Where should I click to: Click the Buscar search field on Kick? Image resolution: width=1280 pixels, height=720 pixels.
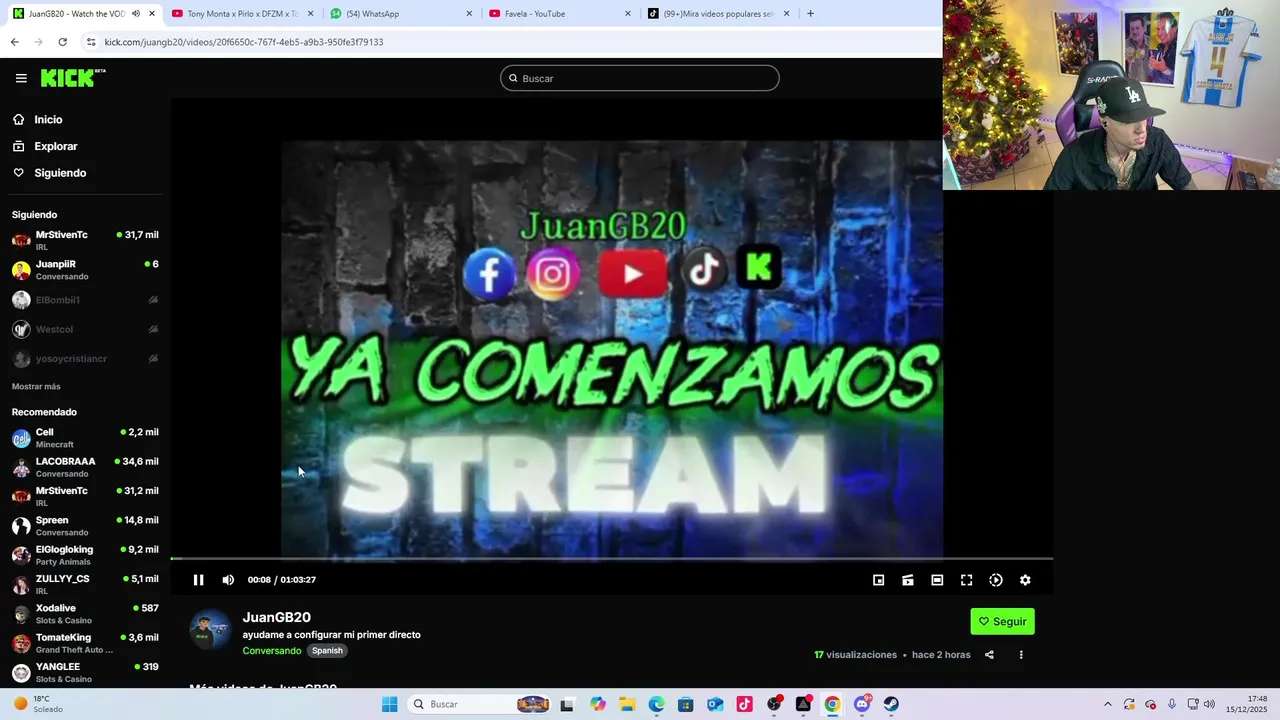640,78
